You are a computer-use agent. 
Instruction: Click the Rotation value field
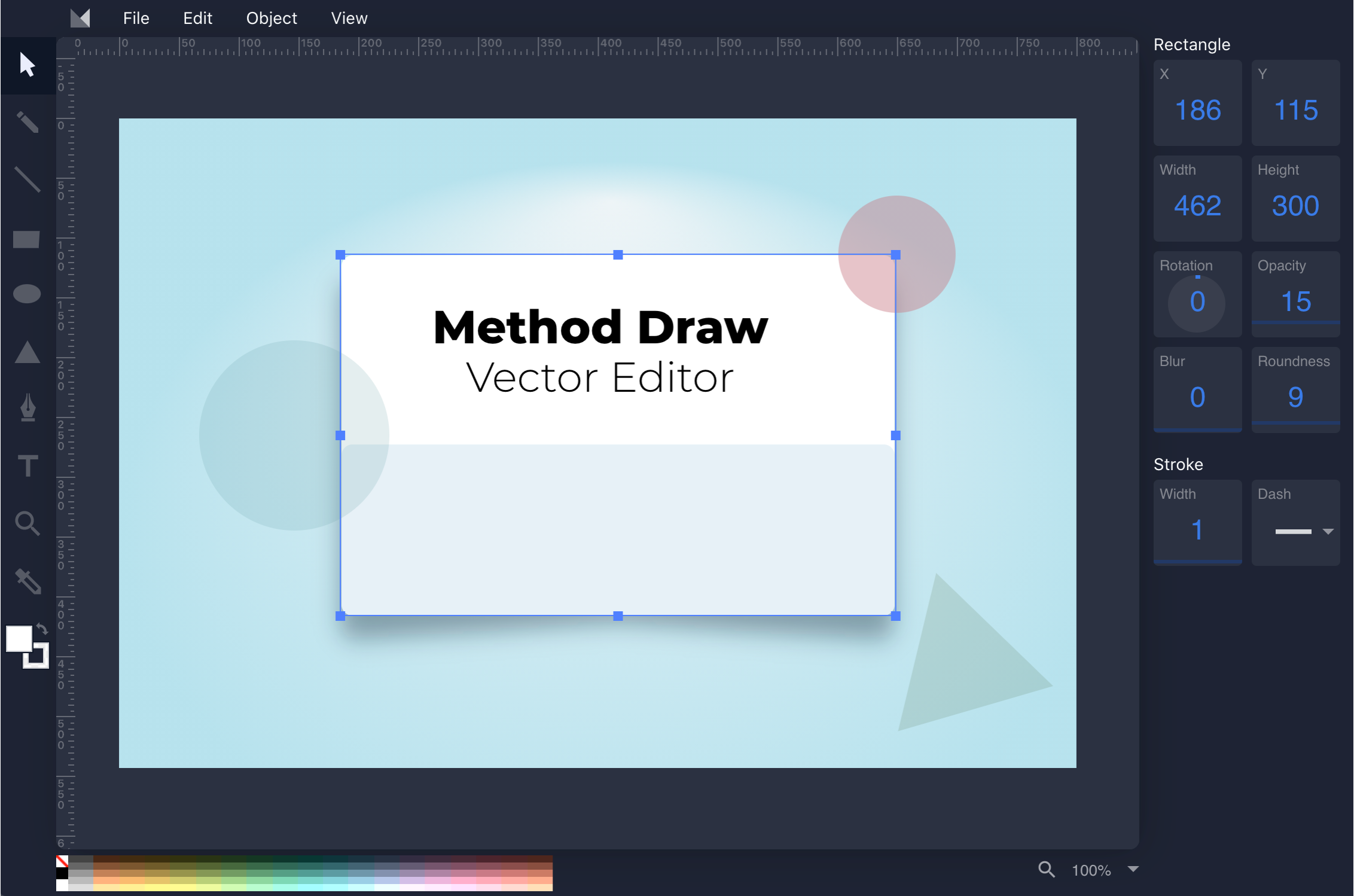[1197, 301]
